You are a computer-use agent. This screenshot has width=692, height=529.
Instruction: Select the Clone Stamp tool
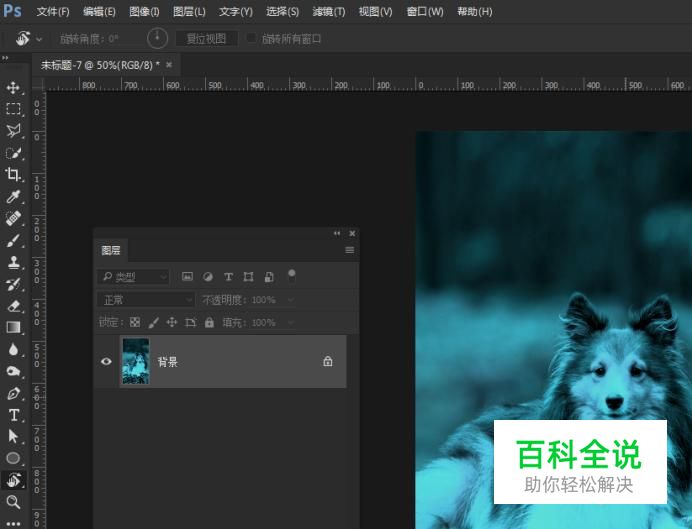[13, 262]
